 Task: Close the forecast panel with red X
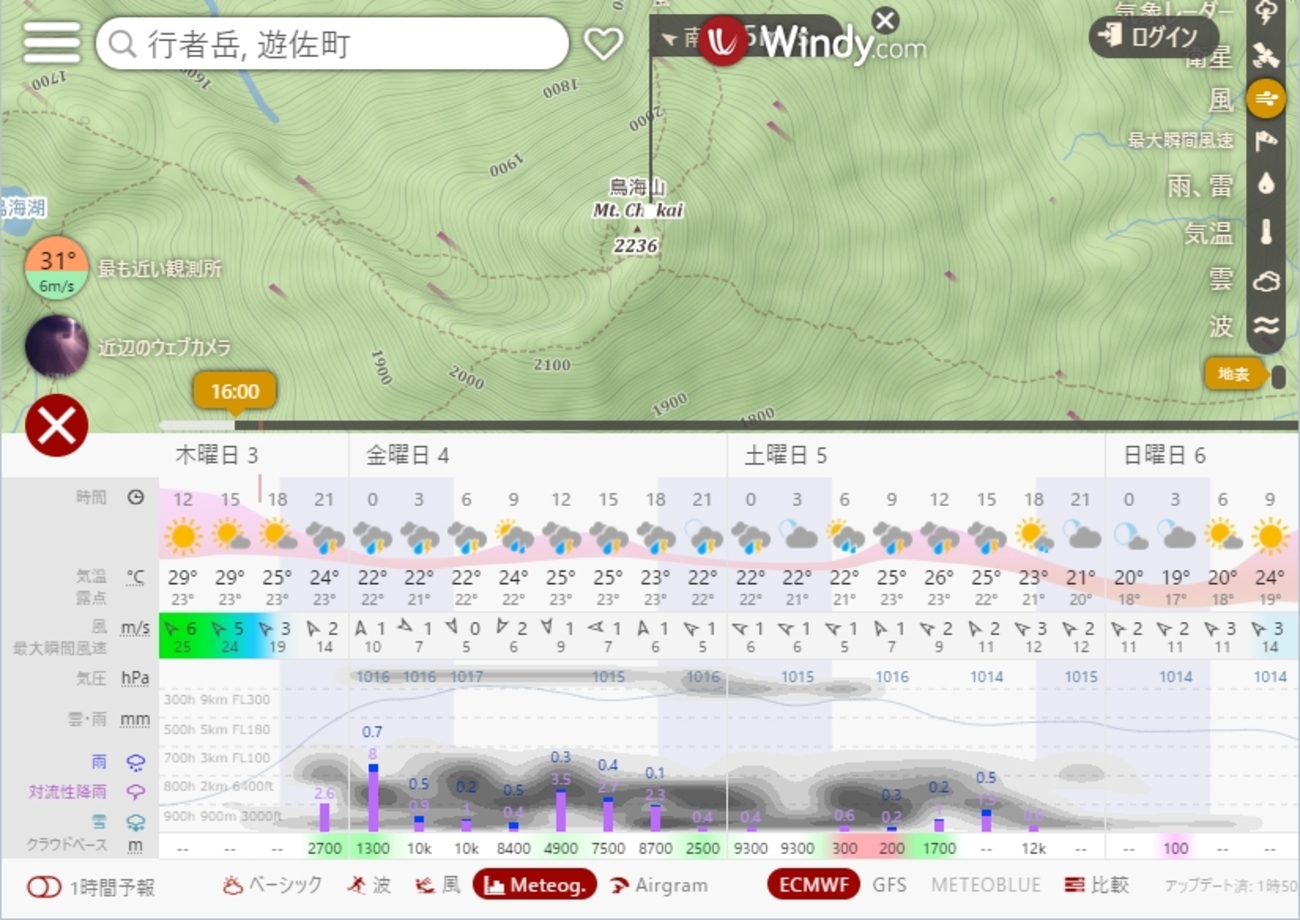point(56,426)
